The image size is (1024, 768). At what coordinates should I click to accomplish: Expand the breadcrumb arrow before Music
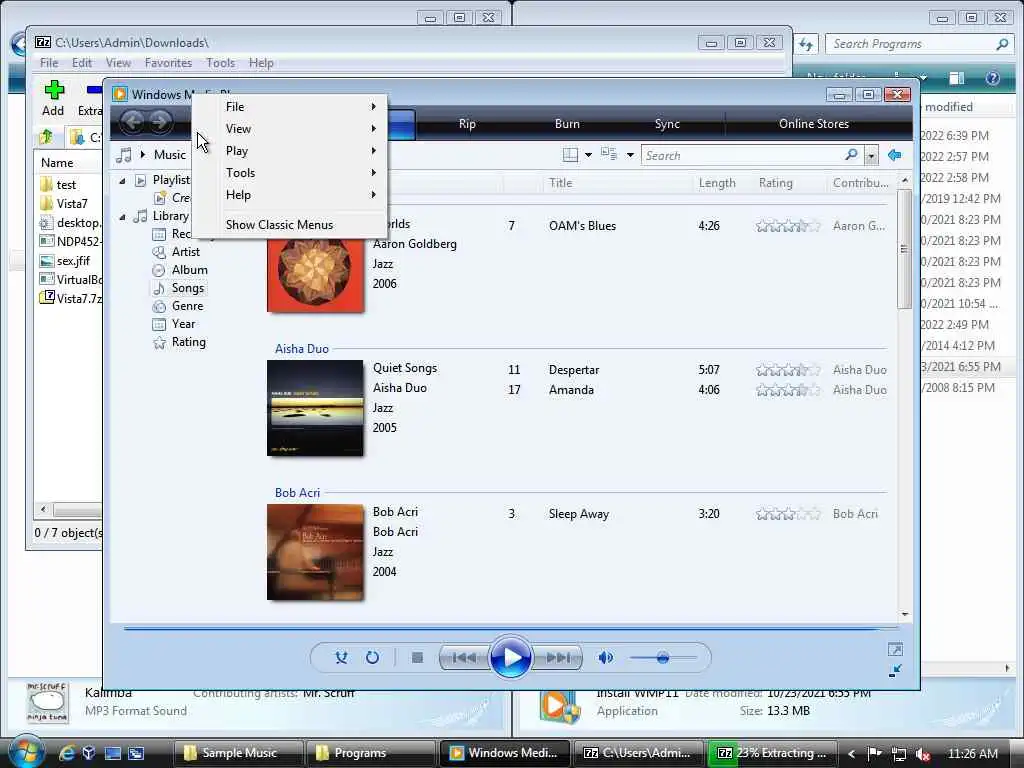click(142, 155)
